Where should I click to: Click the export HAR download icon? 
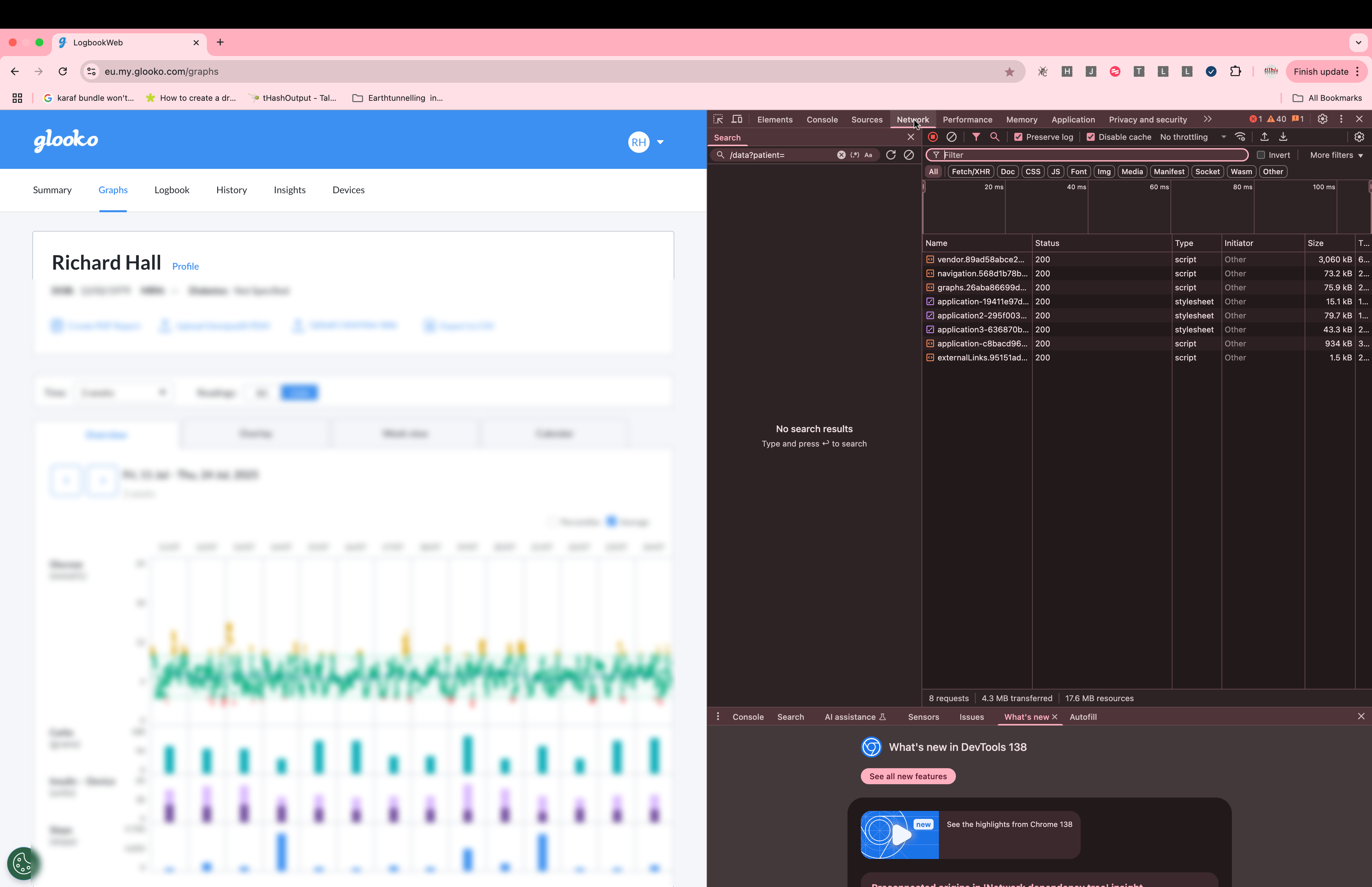tap(1283, 137)
